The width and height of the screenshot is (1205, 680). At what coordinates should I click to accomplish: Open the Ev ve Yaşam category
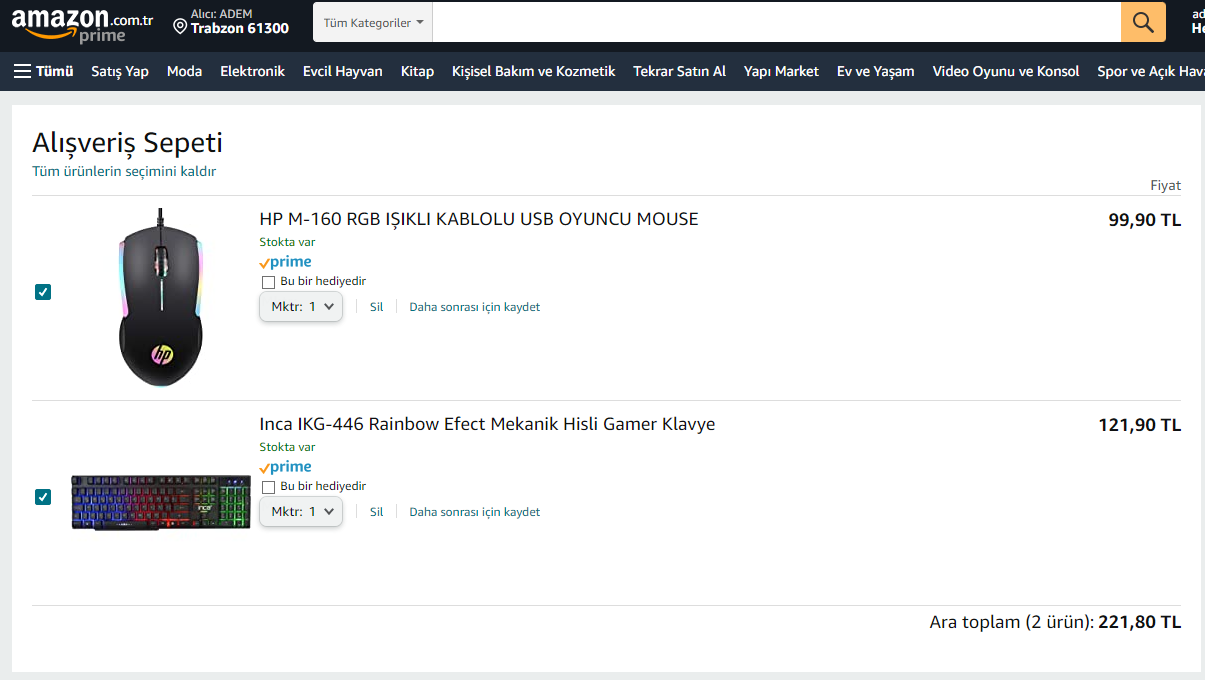(876, 71)
